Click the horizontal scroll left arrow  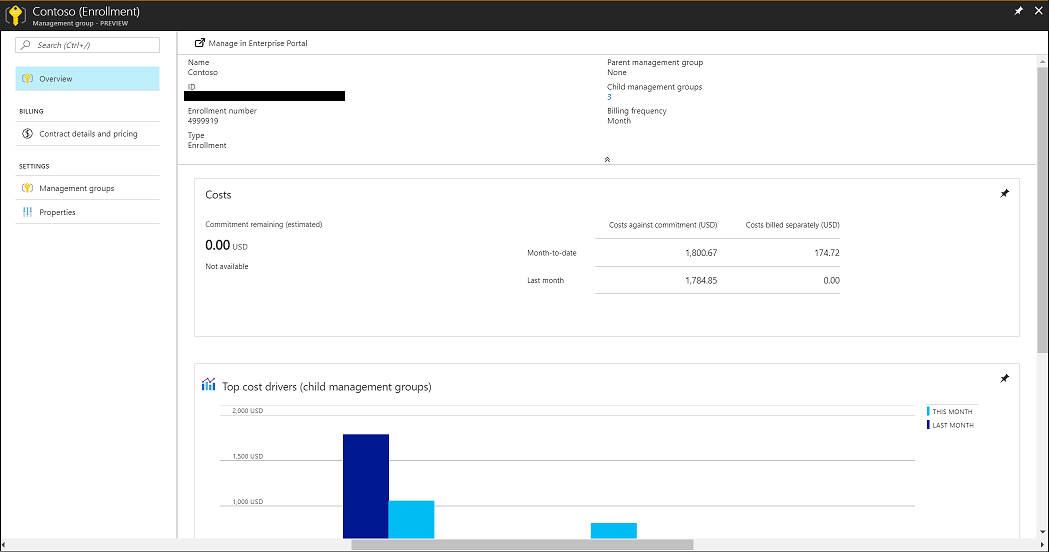[5, 545]
